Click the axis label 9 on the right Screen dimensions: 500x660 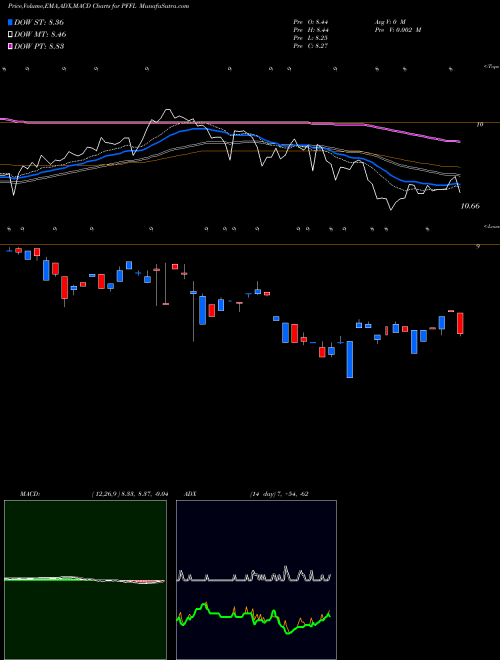(x=478, y=247)
